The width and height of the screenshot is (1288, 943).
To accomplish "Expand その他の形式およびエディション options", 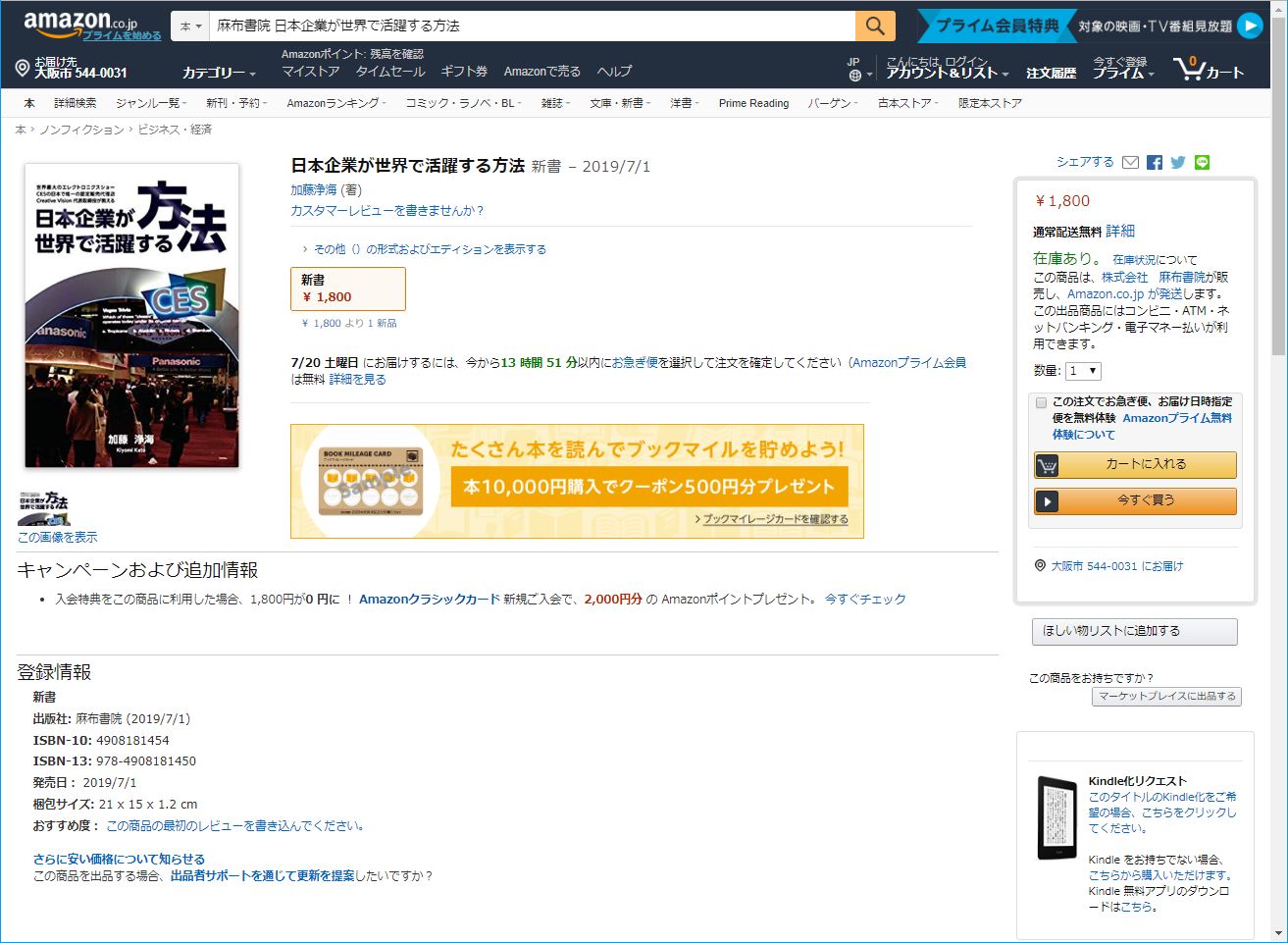I will pos(429,249).
